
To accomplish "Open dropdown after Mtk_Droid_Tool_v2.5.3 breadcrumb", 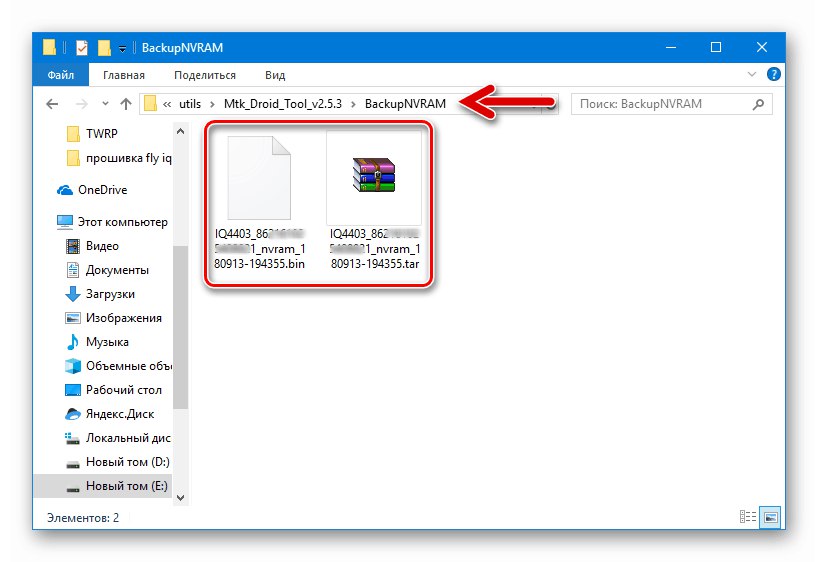I will pyautogui.click(x=353, y=104).
